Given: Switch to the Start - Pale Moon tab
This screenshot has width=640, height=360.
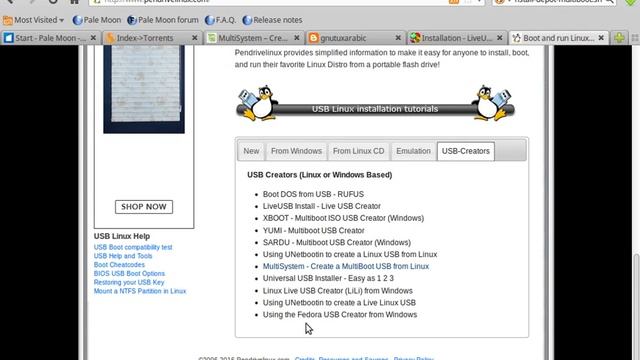Looking at the screenshot, I should pos(50,38).
